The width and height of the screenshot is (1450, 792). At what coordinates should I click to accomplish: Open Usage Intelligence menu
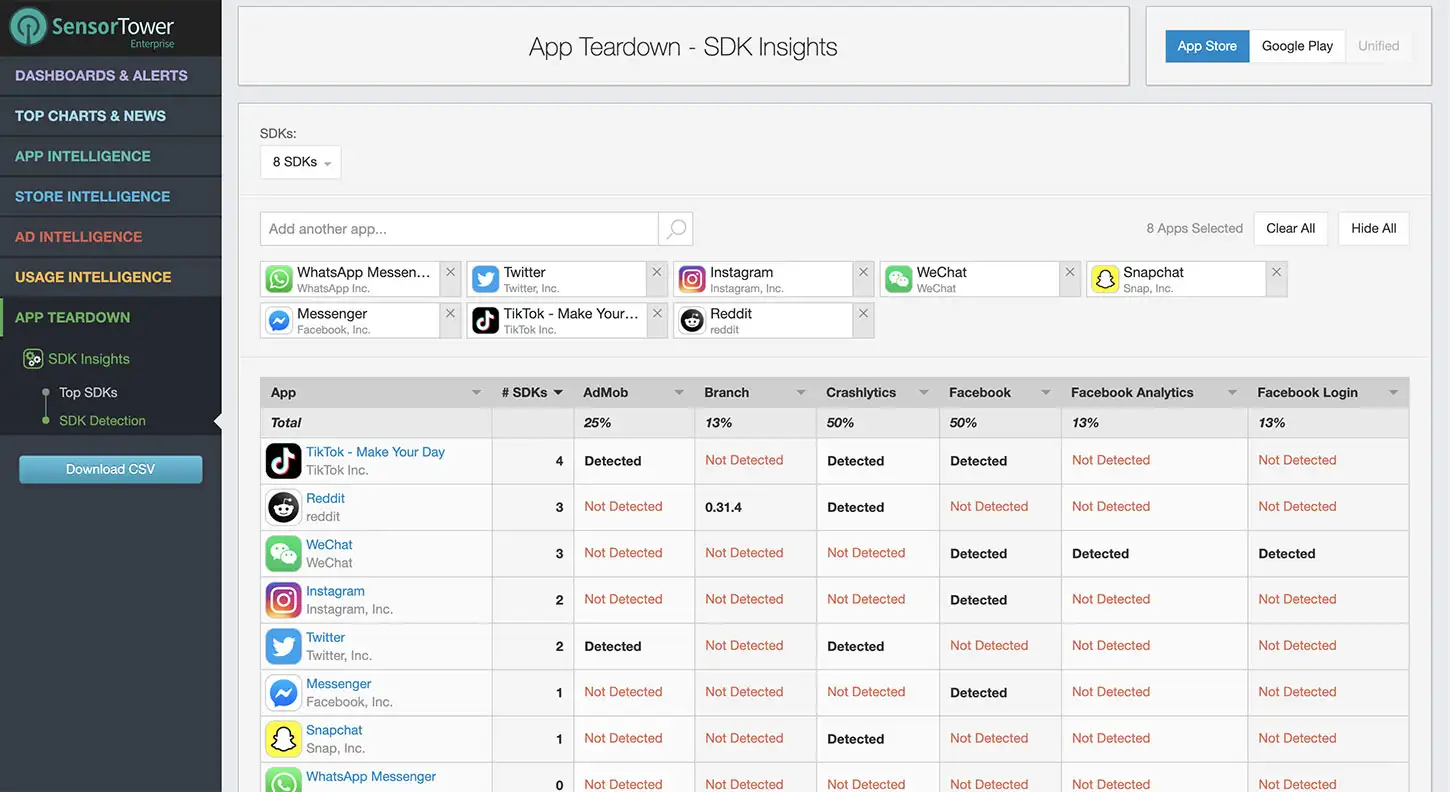(x=110, y=277)
